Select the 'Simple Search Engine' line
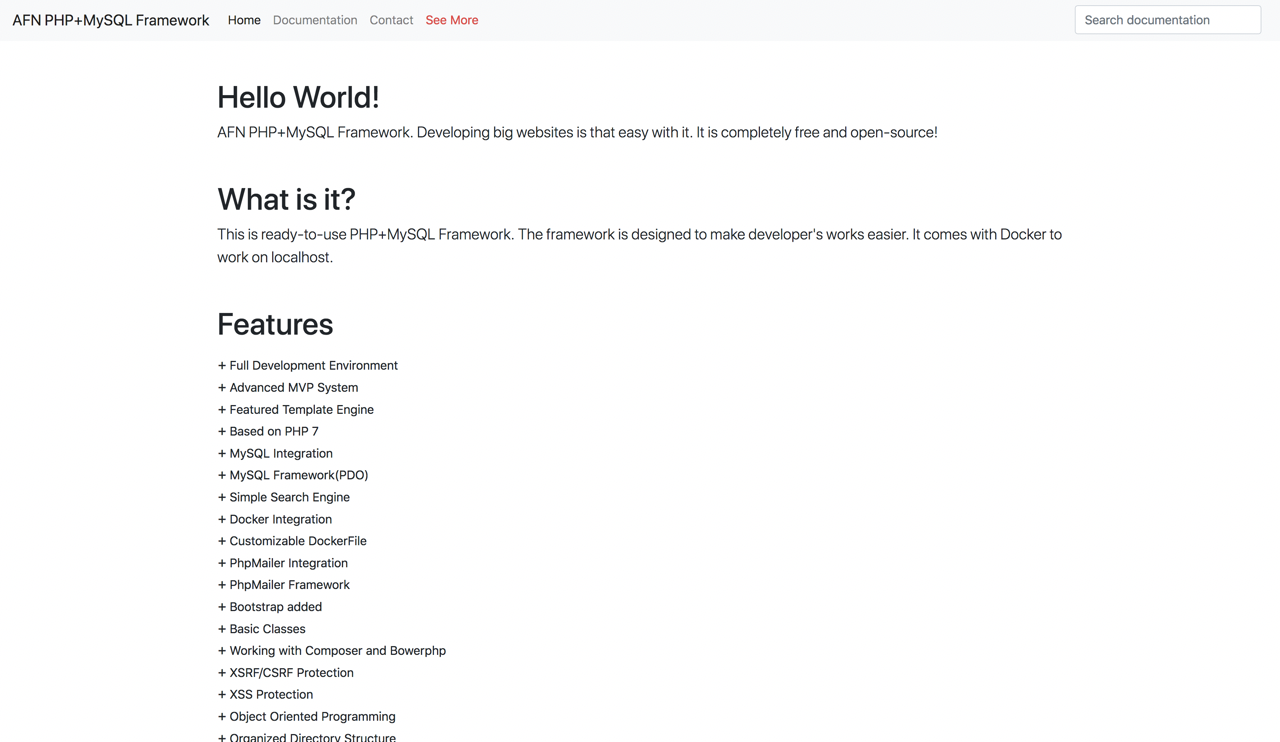 tap(284, 498)
